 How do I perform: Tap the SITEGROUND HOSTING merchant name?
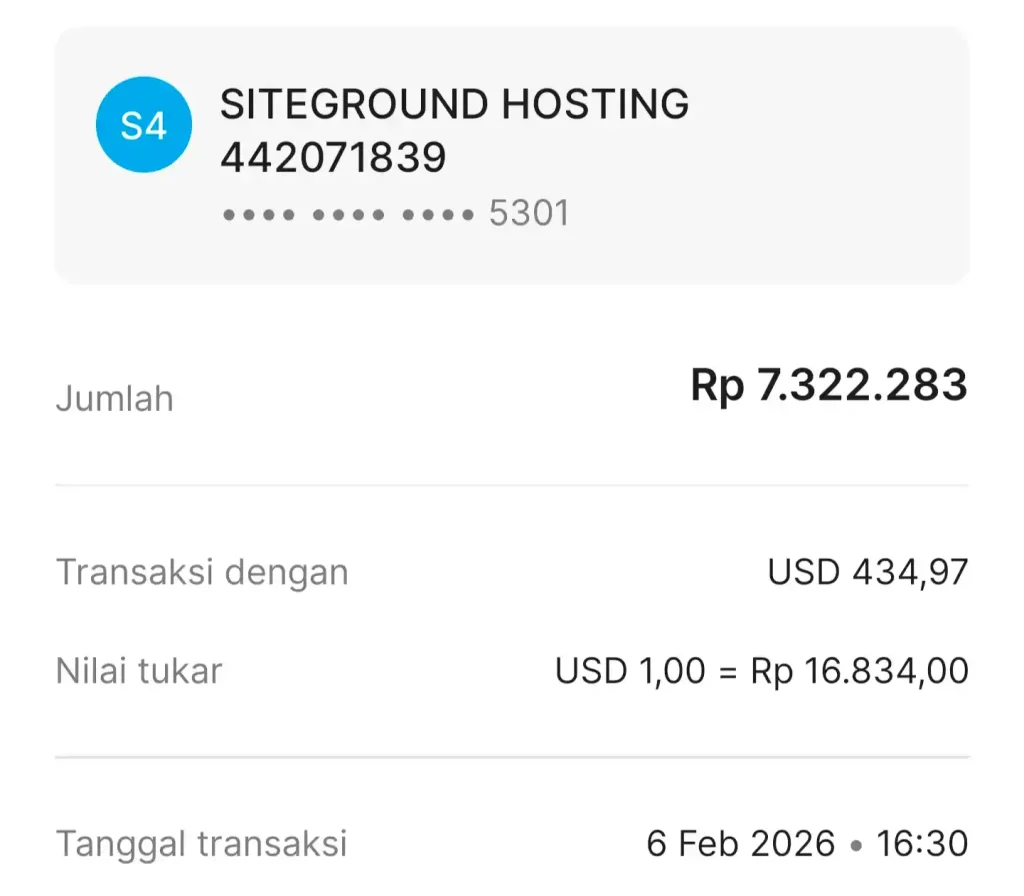(454, 104)
